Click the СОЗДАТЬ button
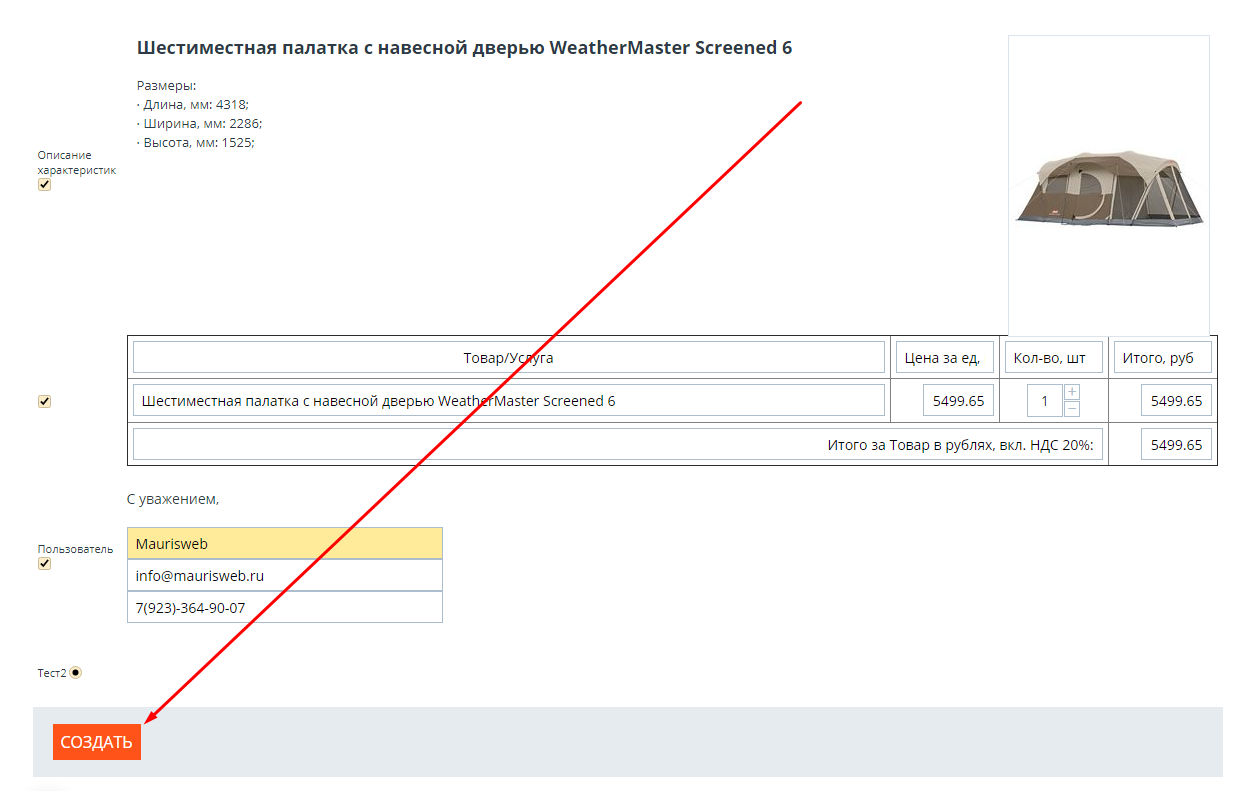 tap(96, 741)
